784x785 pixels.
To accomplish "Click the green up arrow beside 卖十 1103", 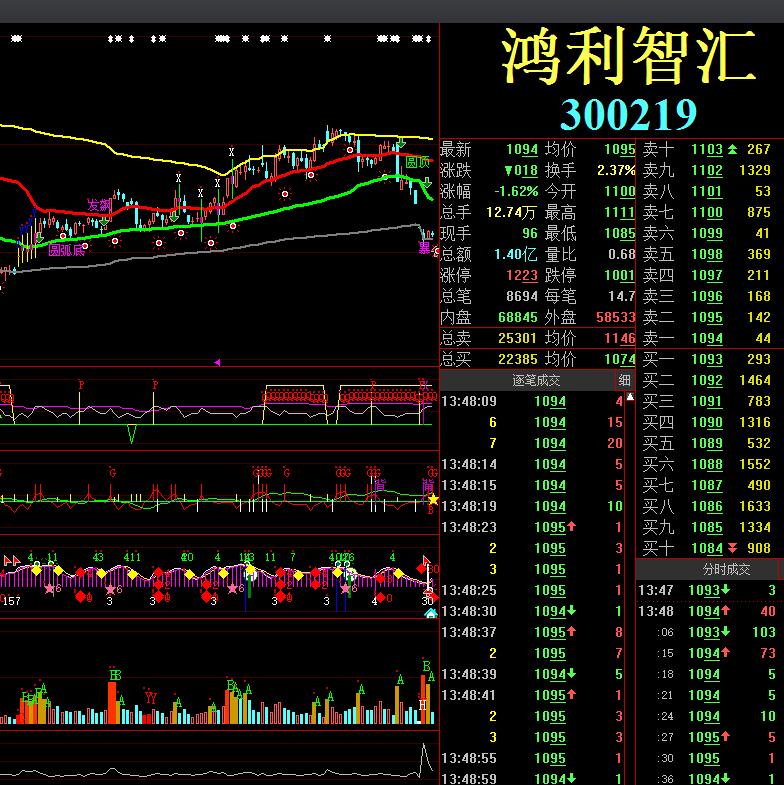I will 732,149.
